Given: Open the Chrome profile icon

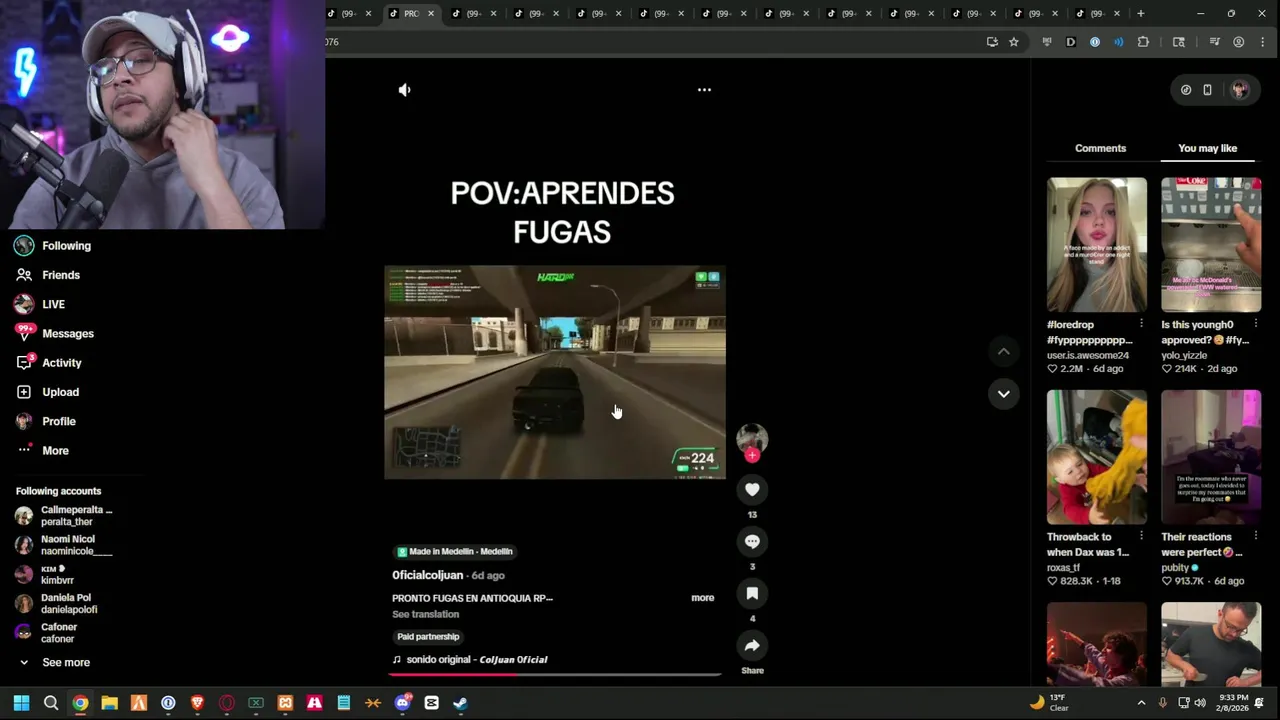Looking at the screenshot, I should point(1239,42).
